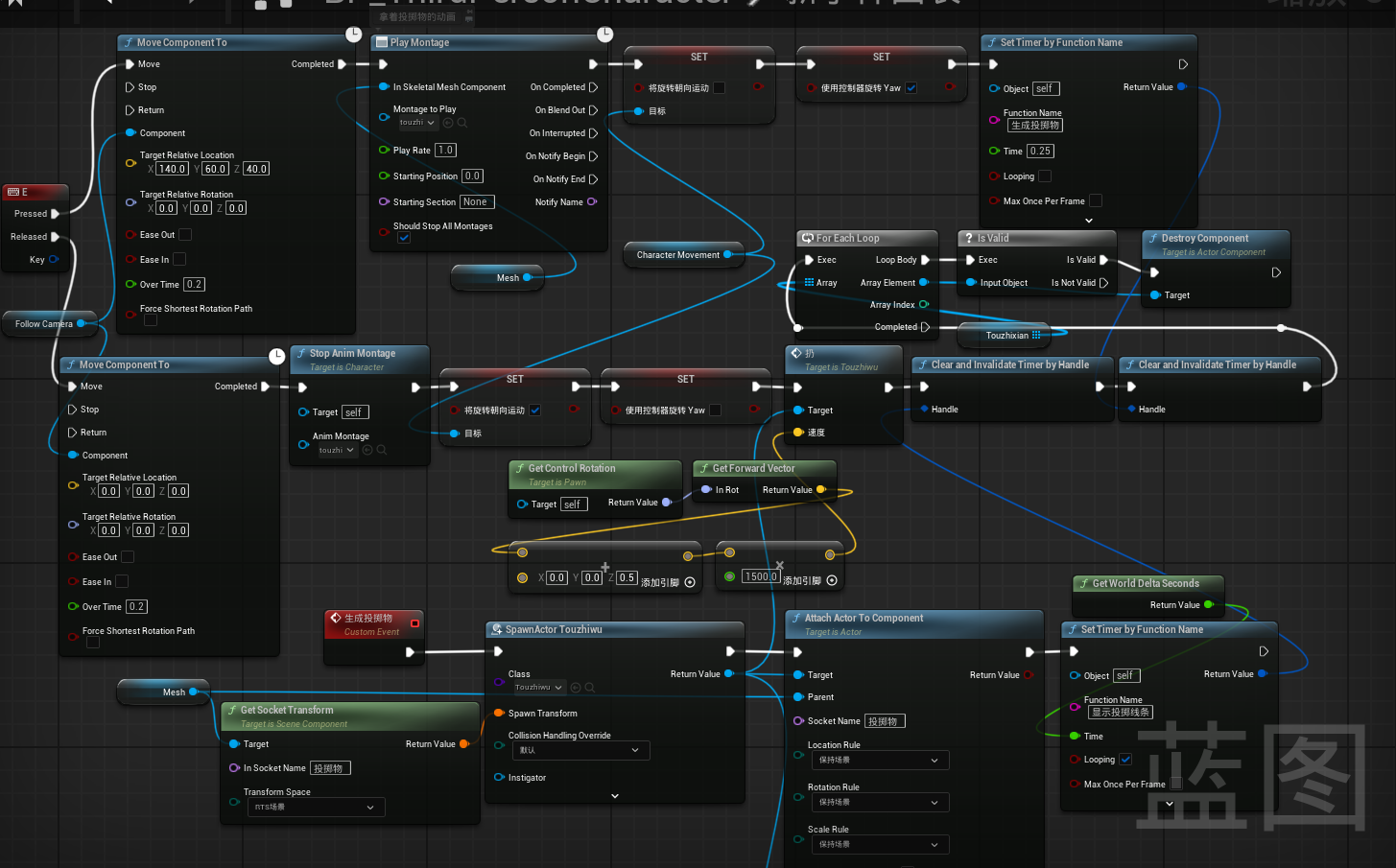This screenshot has width=1396, height=868.
Task: Open the Collision Handling Override dropdown
Action: [580, 750]
